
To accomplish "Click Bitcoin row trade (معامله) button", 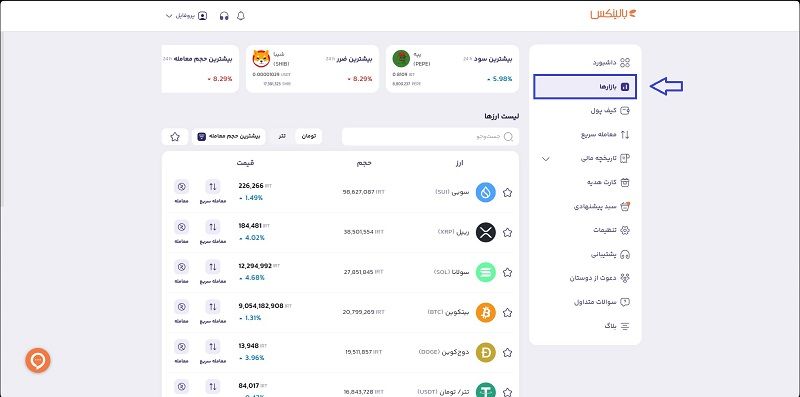I will [x=181, y=312].
